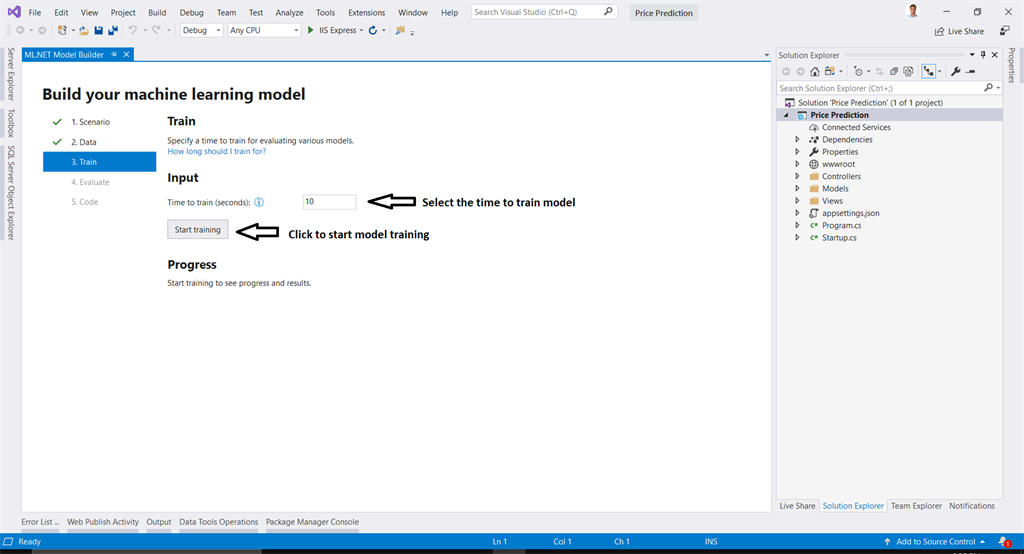Screen dimensions: 1024x554
Task: Open 'How long should I train for?' link
Action: coord(217,151)
